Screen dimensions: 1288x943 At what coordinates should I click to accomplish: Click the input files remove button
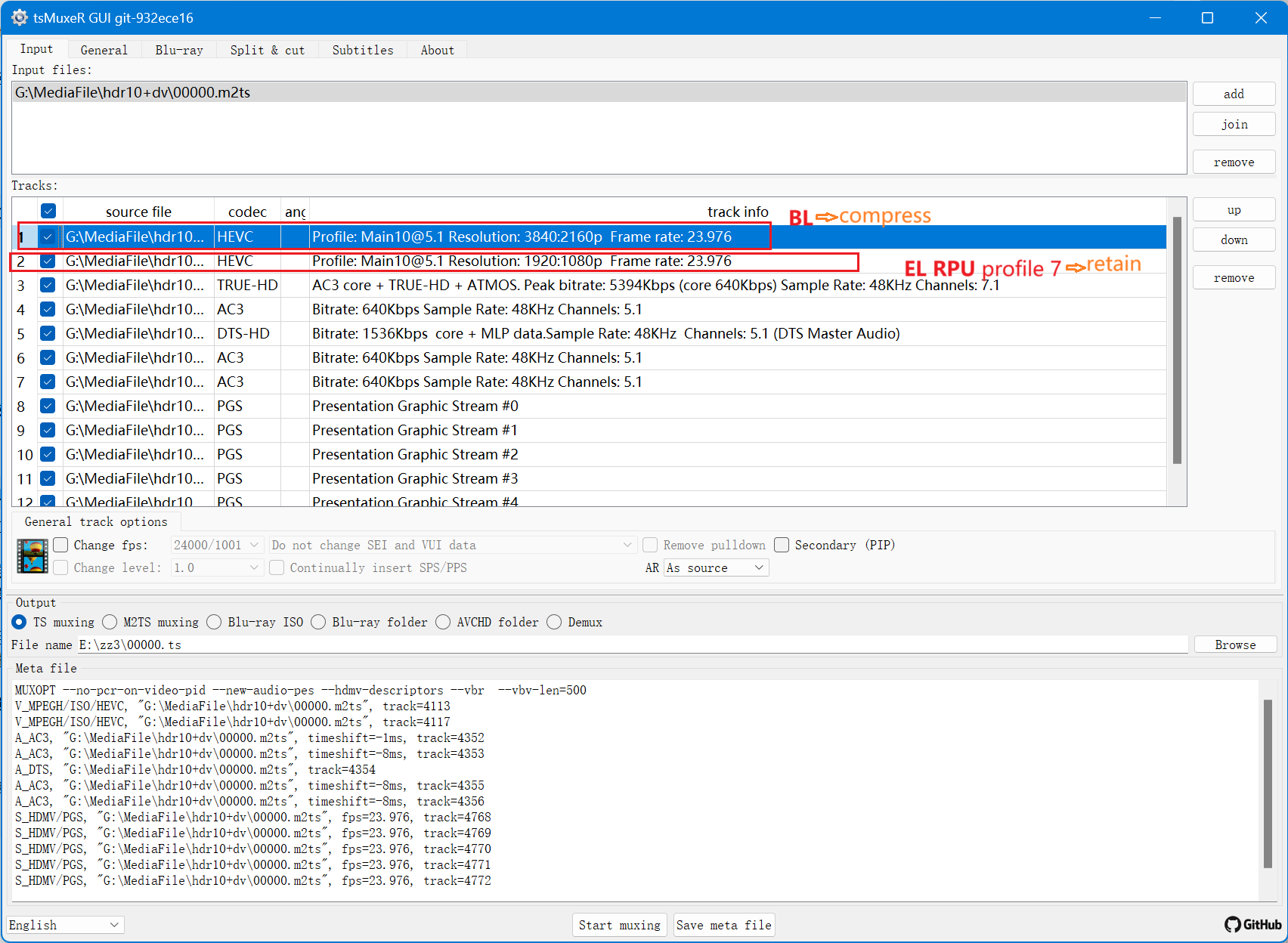[1234, 162]
